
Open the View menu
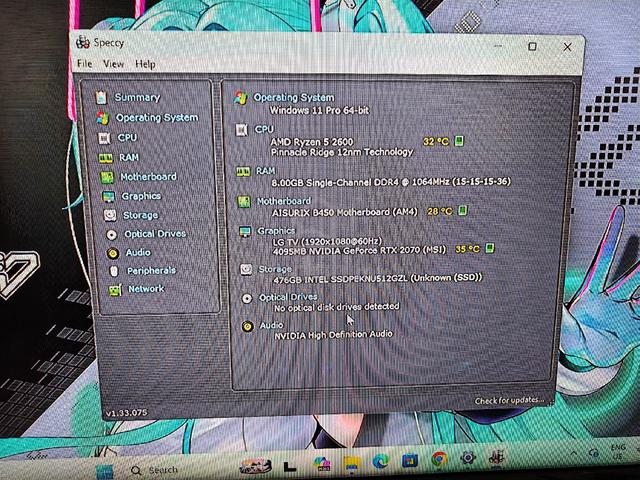(x=113, y=64)
